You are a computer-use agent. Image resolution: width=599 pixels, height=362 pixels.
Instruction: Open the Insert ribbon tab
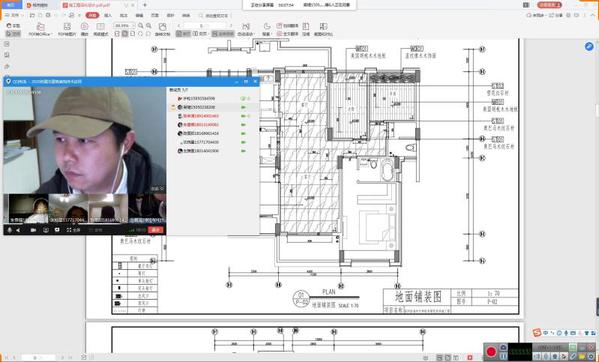[108, 15]
